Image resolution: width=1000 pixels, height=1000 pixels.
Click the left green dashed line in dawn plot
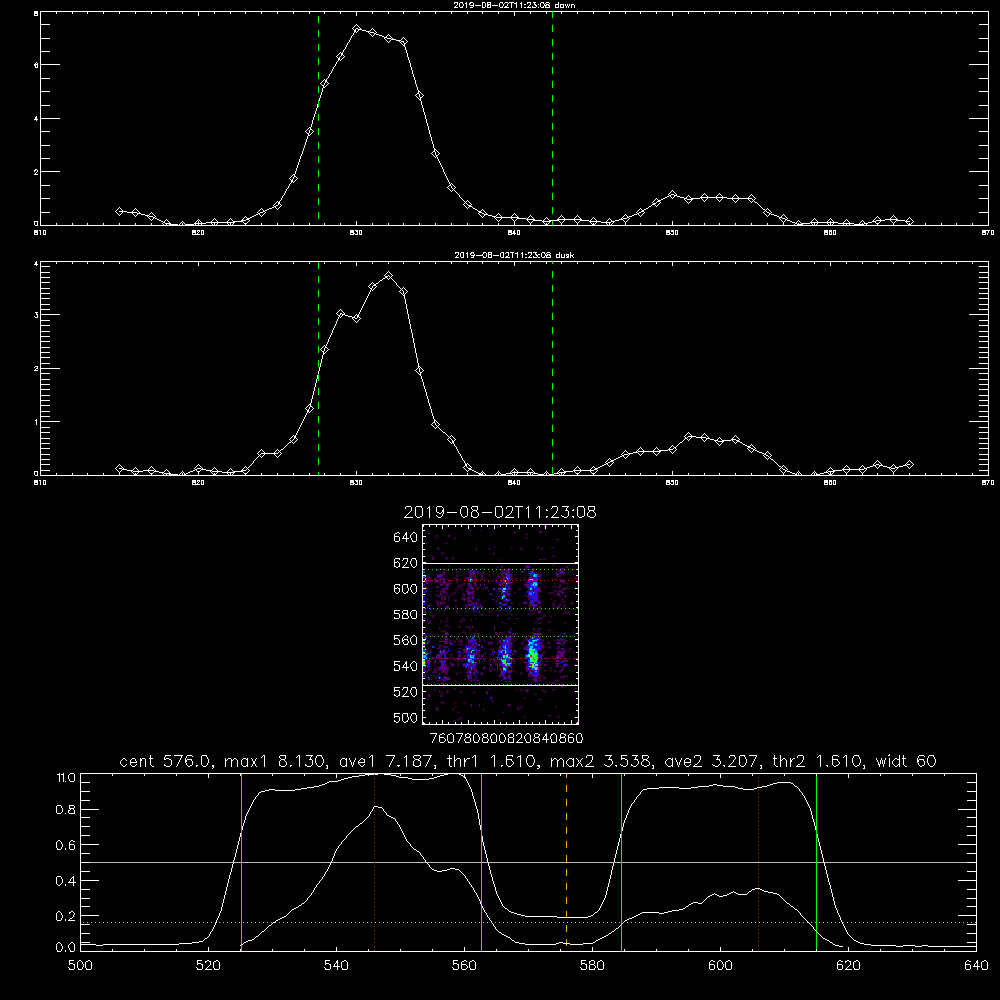coord(318,118)
